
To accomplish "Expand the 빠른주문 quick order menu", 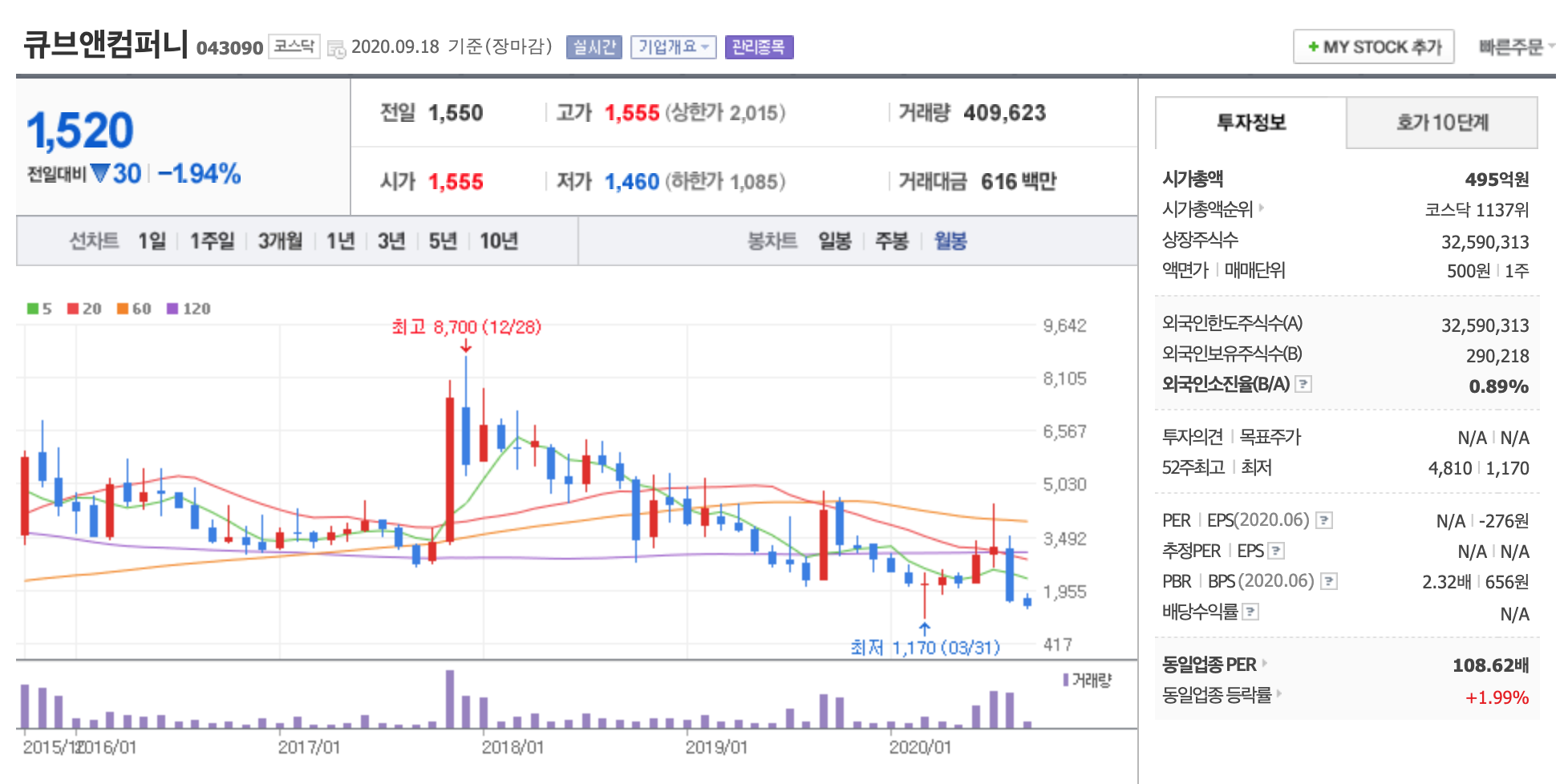I will pos(1516,47).
